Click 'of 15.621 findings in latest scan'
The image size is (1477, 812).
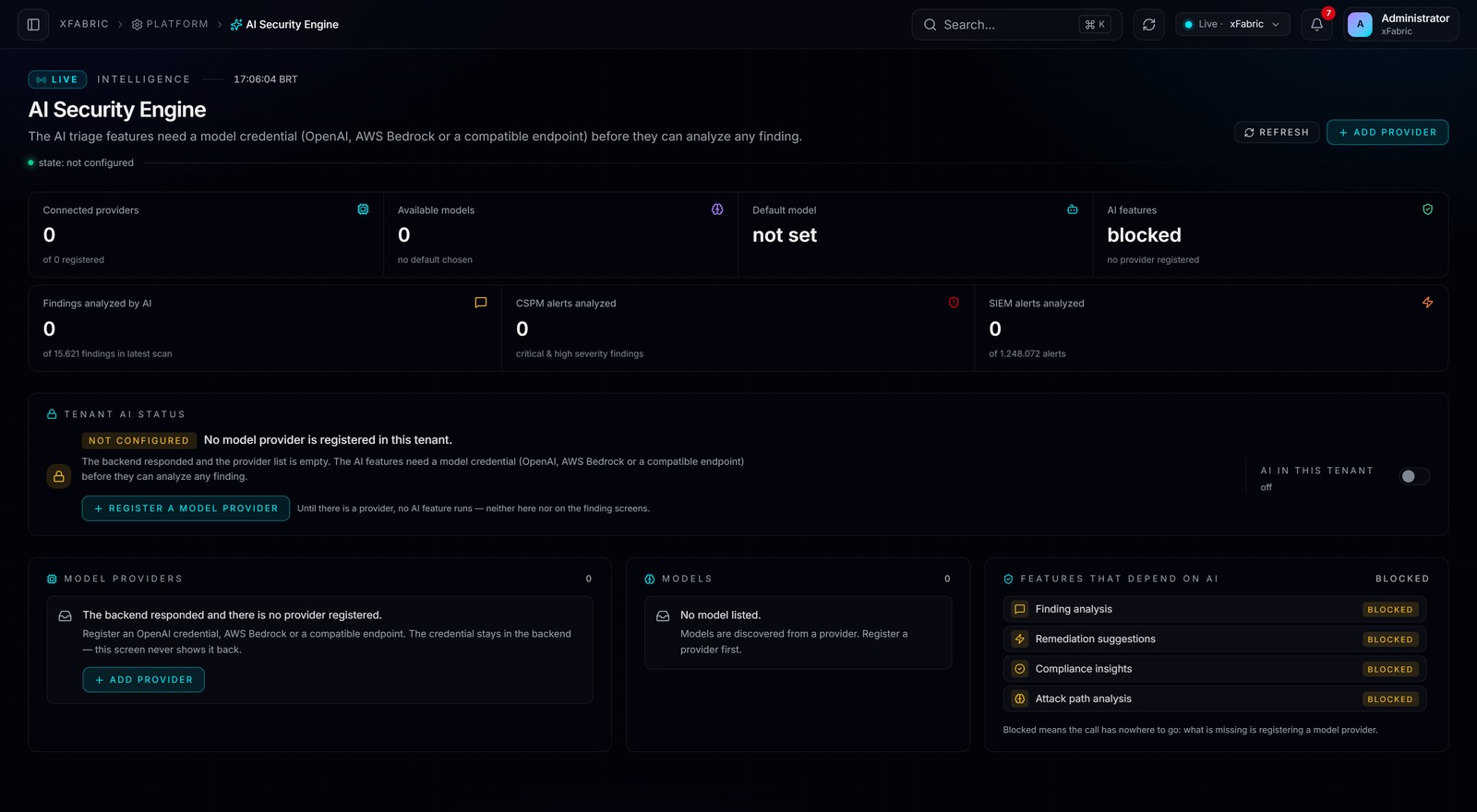[x=107, y=353]
